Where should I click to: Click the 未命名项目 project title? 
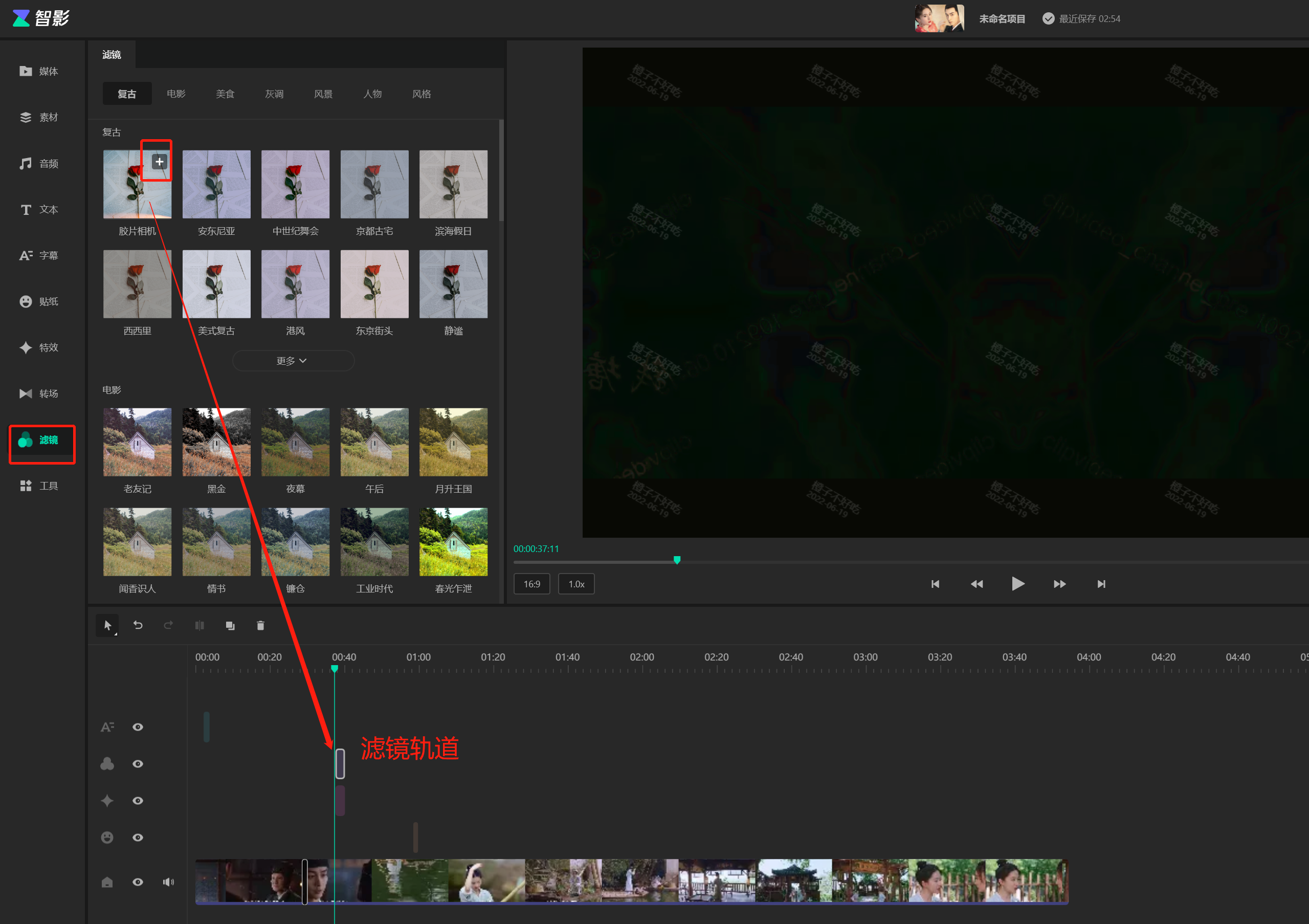(x=1002, y=19)
